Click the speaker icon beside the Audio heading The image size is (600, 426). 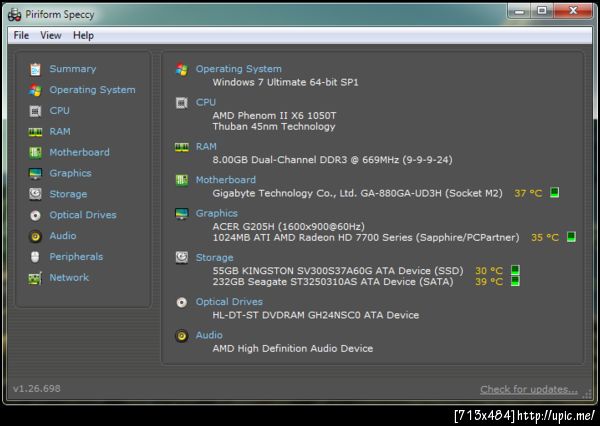pyautogui.click(x=182, y=336)
